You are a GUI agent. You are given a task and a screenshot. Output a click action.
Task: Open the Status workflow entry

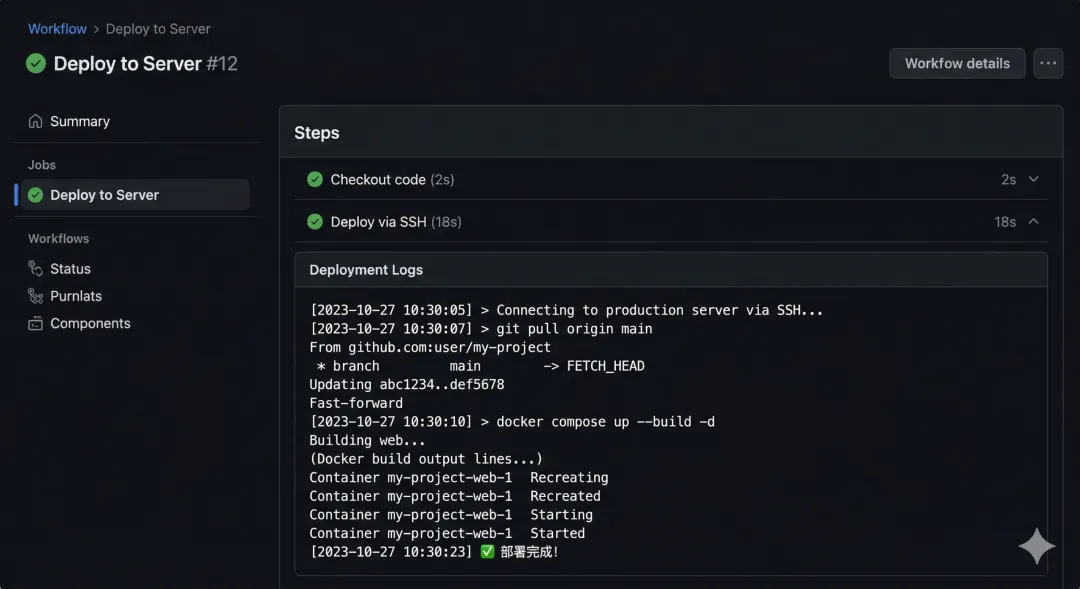(x=70, y=269)
